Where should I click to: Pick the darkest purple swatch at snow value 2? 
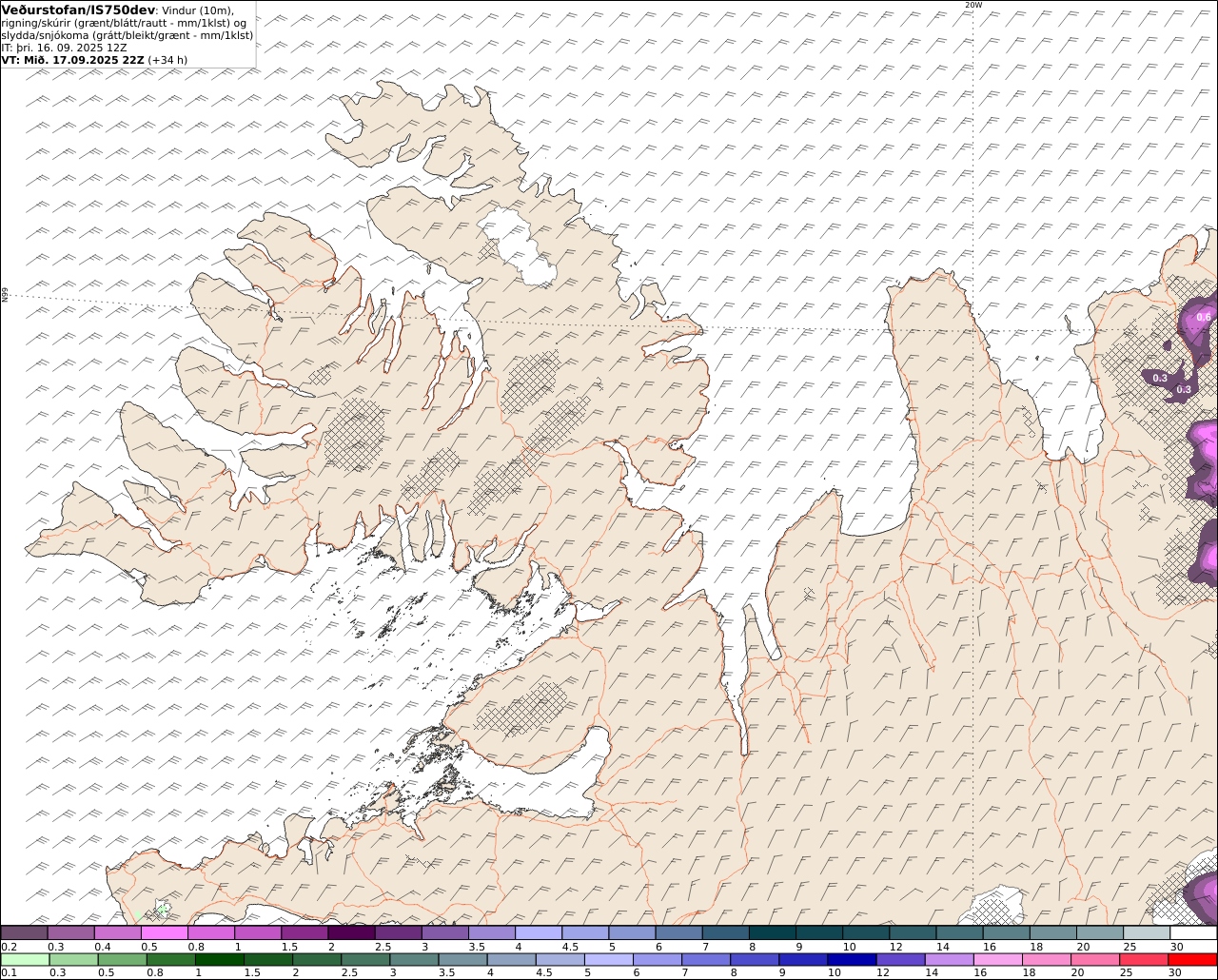coord(351,932)
